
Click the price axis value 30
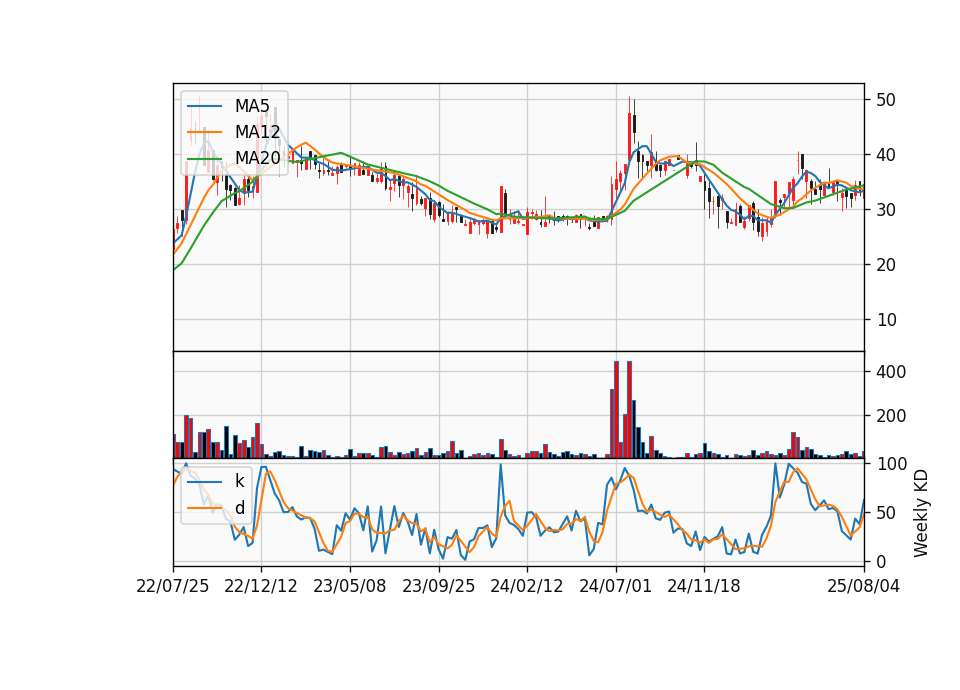point(886,210)
